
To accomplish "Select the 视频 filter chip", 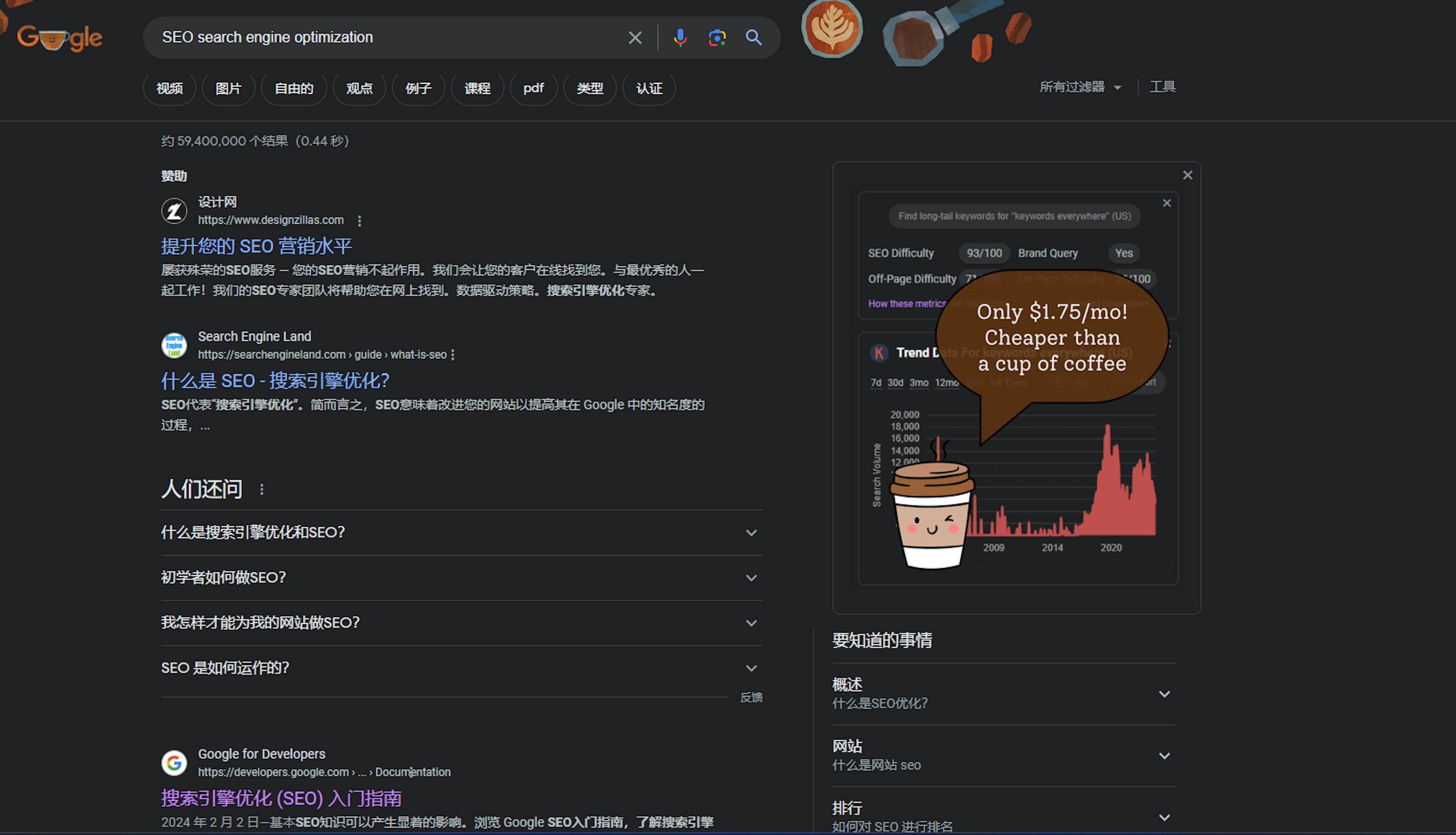I will pos(169,88).
